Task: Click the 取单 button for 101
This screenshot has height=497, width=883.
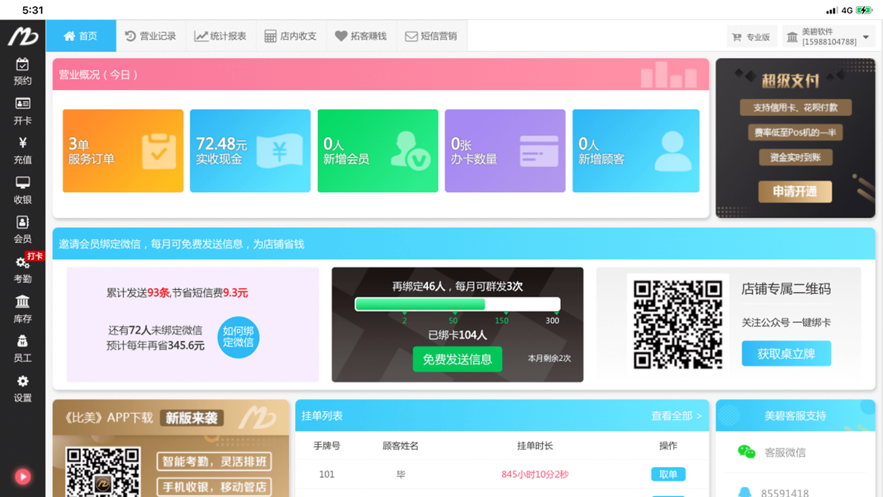Action: pos(668,474)
